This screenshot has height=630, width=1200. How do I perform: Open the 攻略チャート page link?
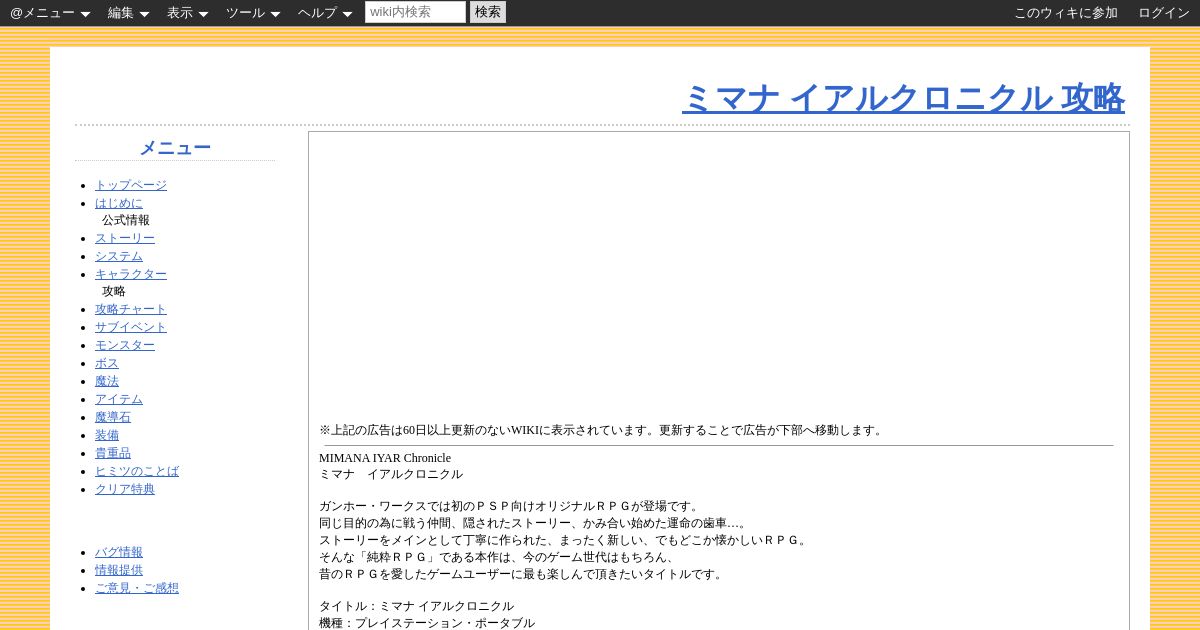(131, 309)
